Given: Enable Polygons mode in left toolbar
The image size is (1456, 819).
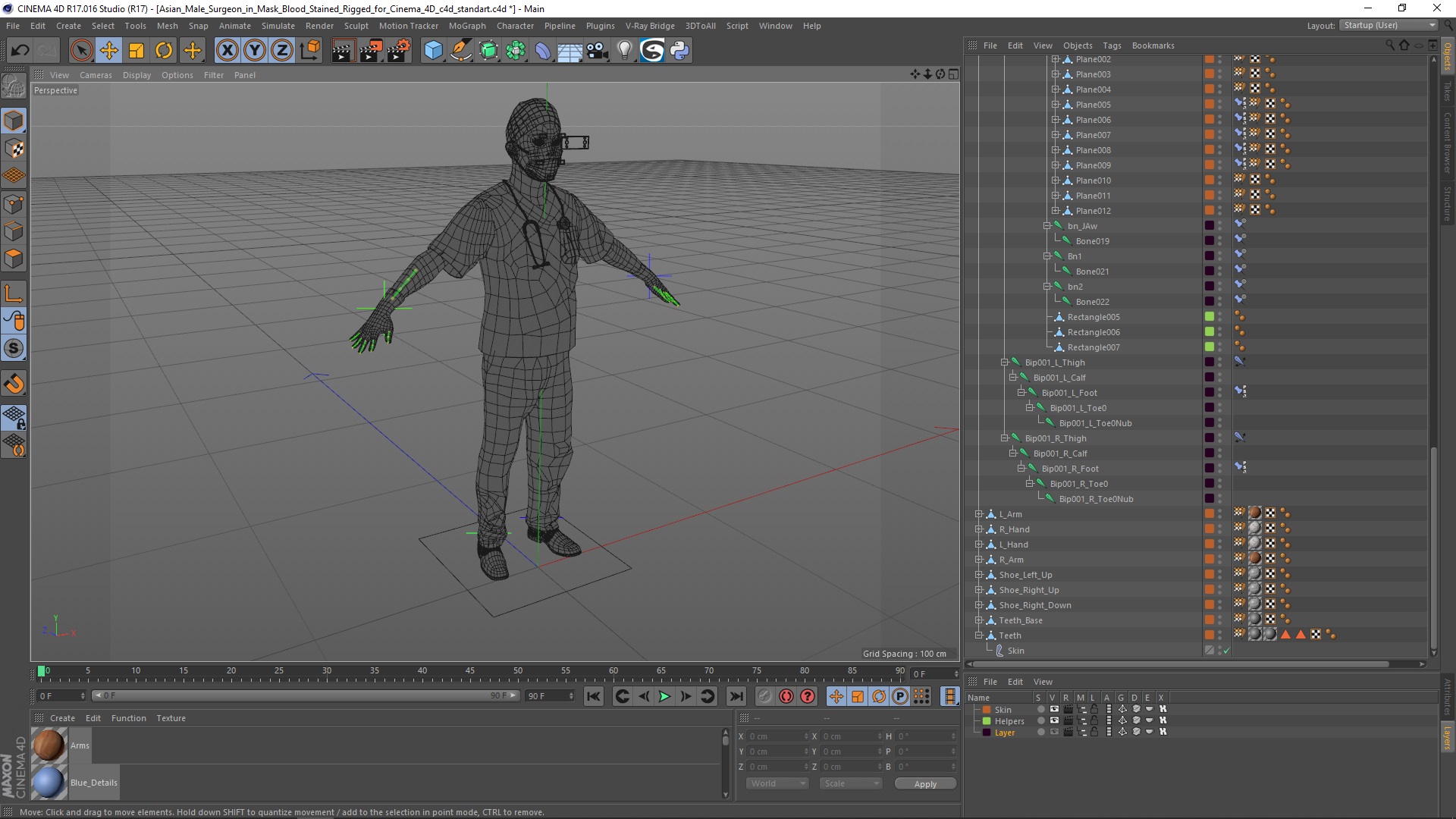Looking at the screenshot, I should click(14, 259).
